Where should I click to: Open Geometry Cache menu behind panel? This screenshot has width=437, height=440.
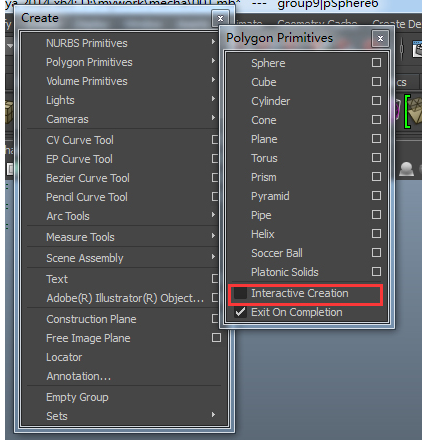tap(317, 23)
